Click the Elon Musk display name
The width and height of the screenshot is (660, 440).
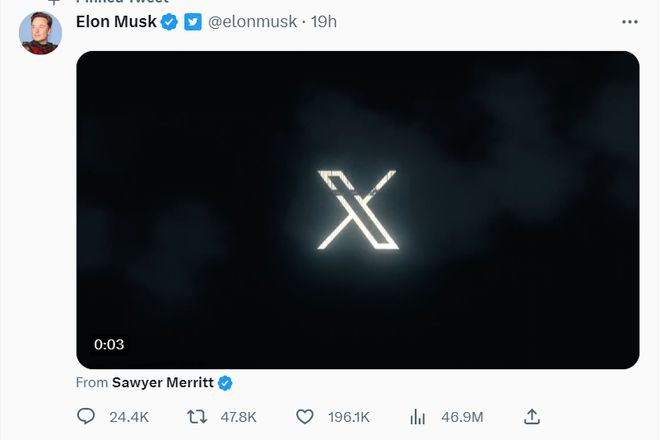pos(116,22)
